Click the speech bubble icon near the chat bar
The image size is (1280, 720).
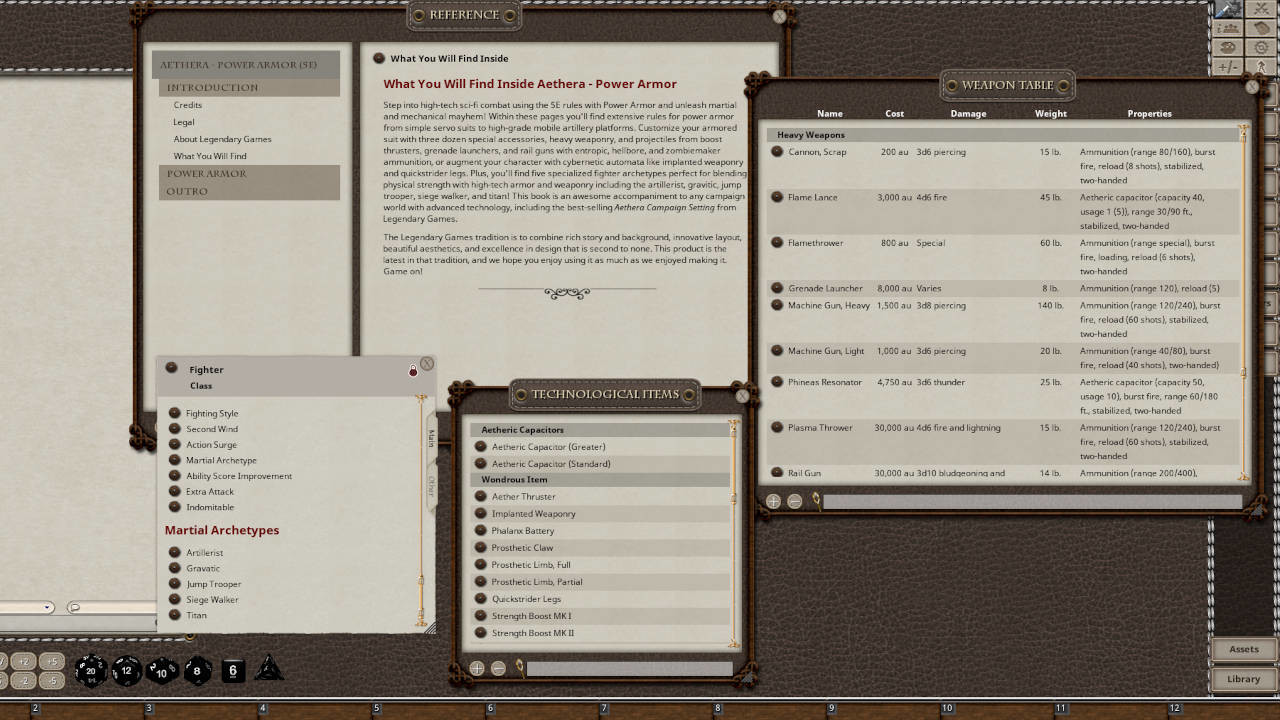click(x=74, y=606)
